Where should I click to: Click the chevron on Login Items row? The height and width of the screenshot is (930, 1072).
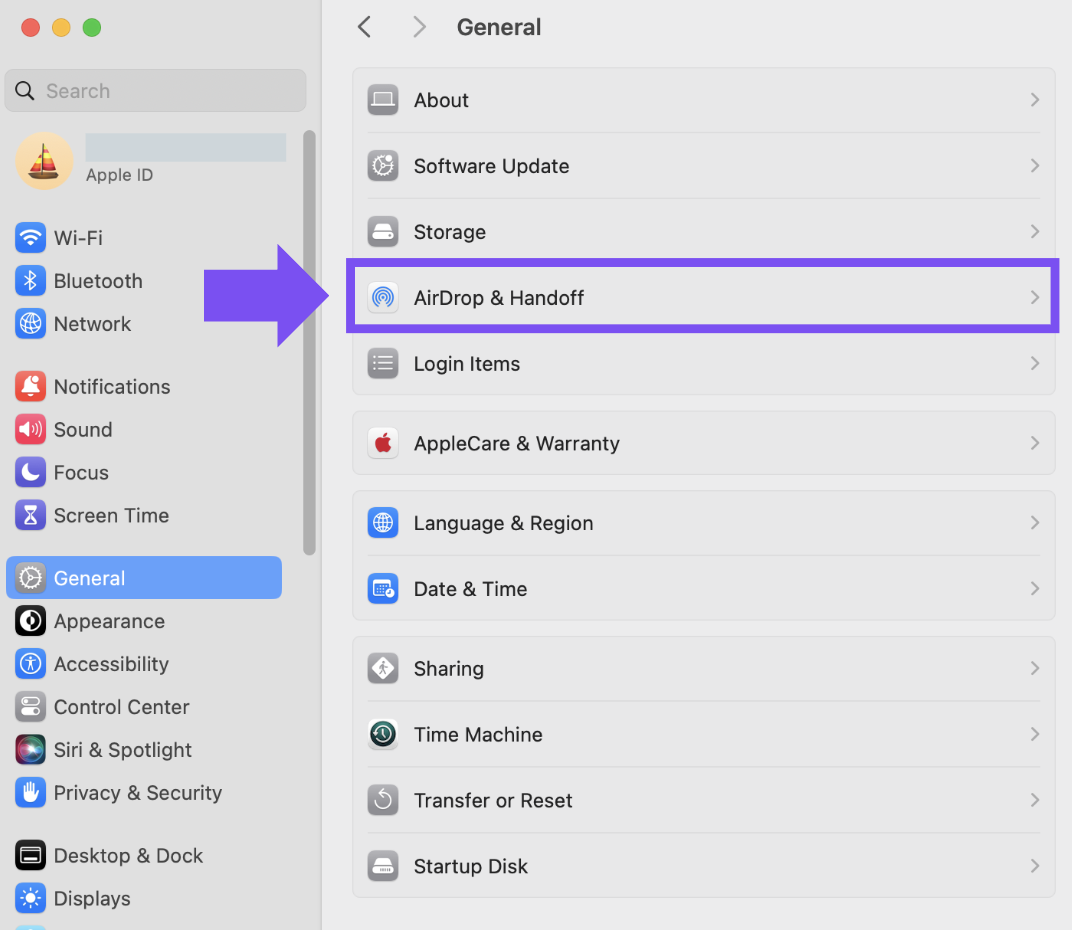[x=1034, y=364]
